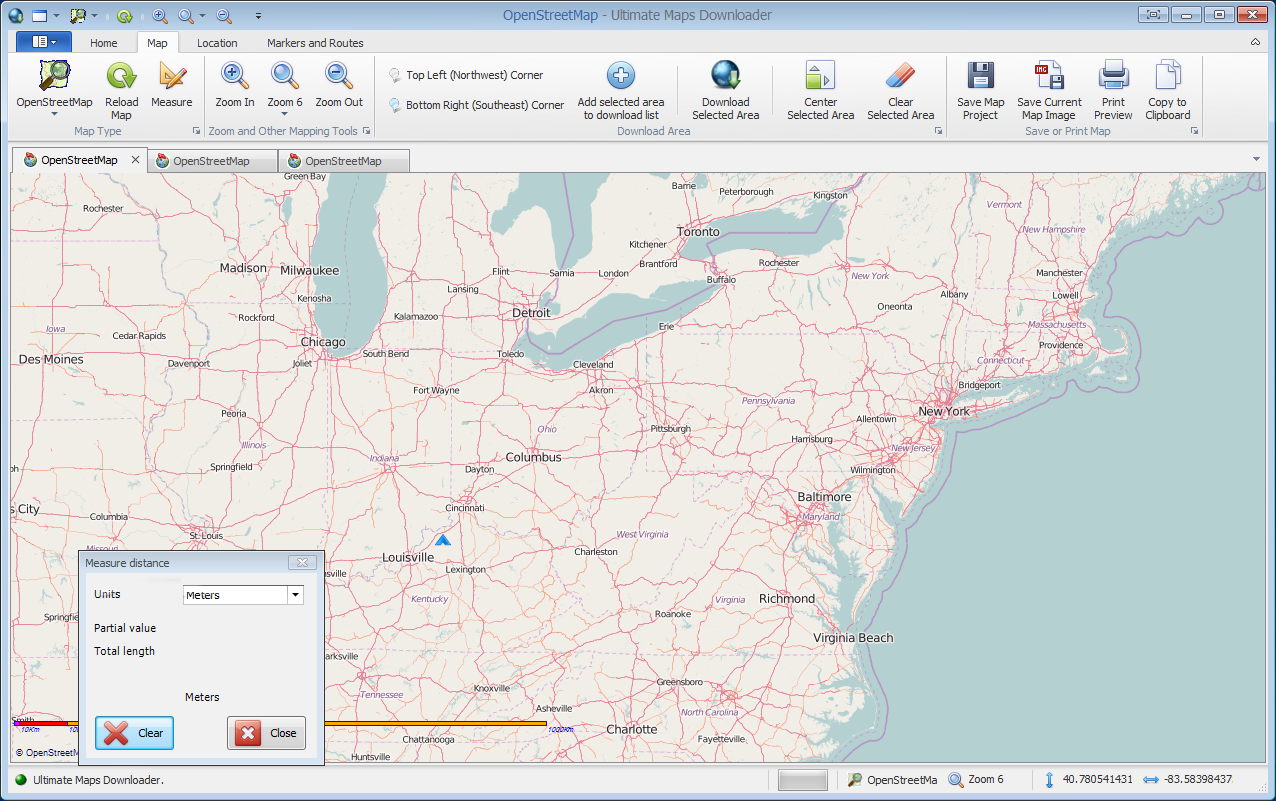Expand the Zoom 6 level dropdown
1276x801 pixels.
coord(285,114)
